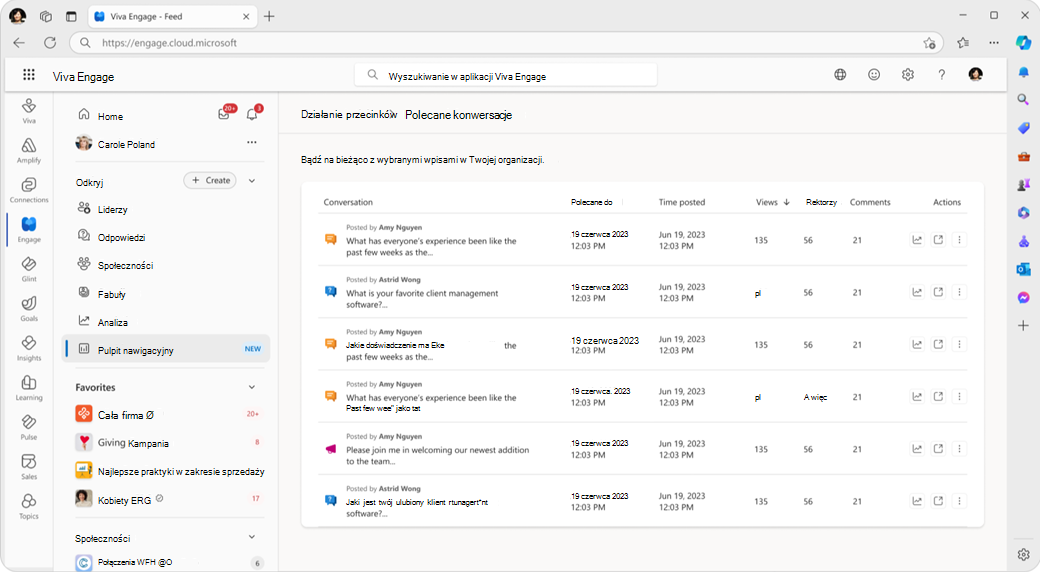Click the Create button
Screen dimensions: 1040x572
[x=210, y=180]
